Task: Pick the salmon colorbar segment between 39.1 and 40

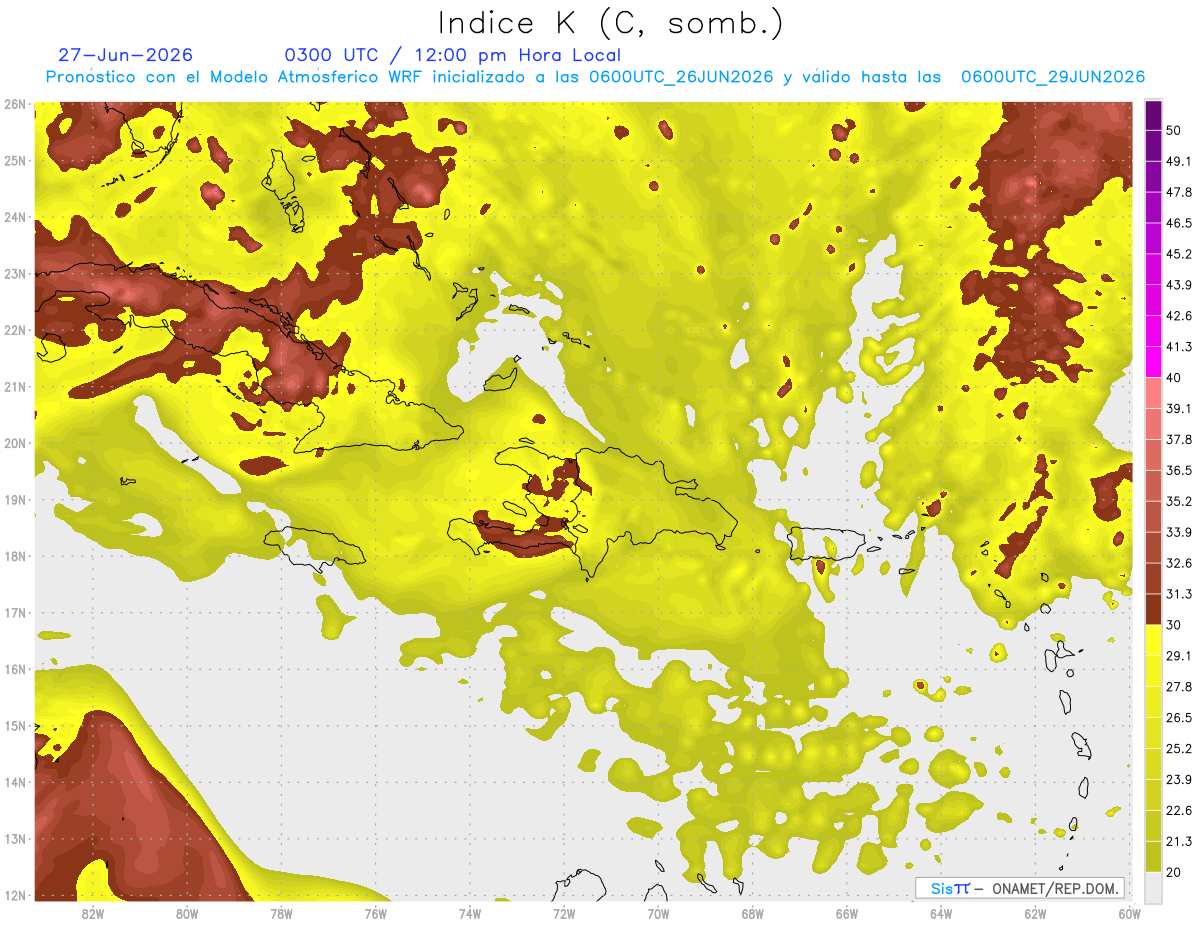Action: 1153,392
